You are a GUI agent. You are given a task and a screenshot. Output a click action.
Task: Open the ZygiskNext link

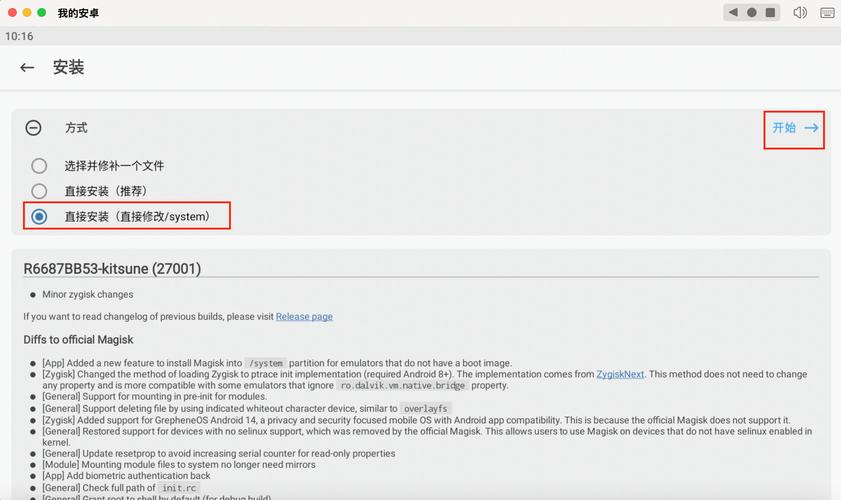click(620, 374)
